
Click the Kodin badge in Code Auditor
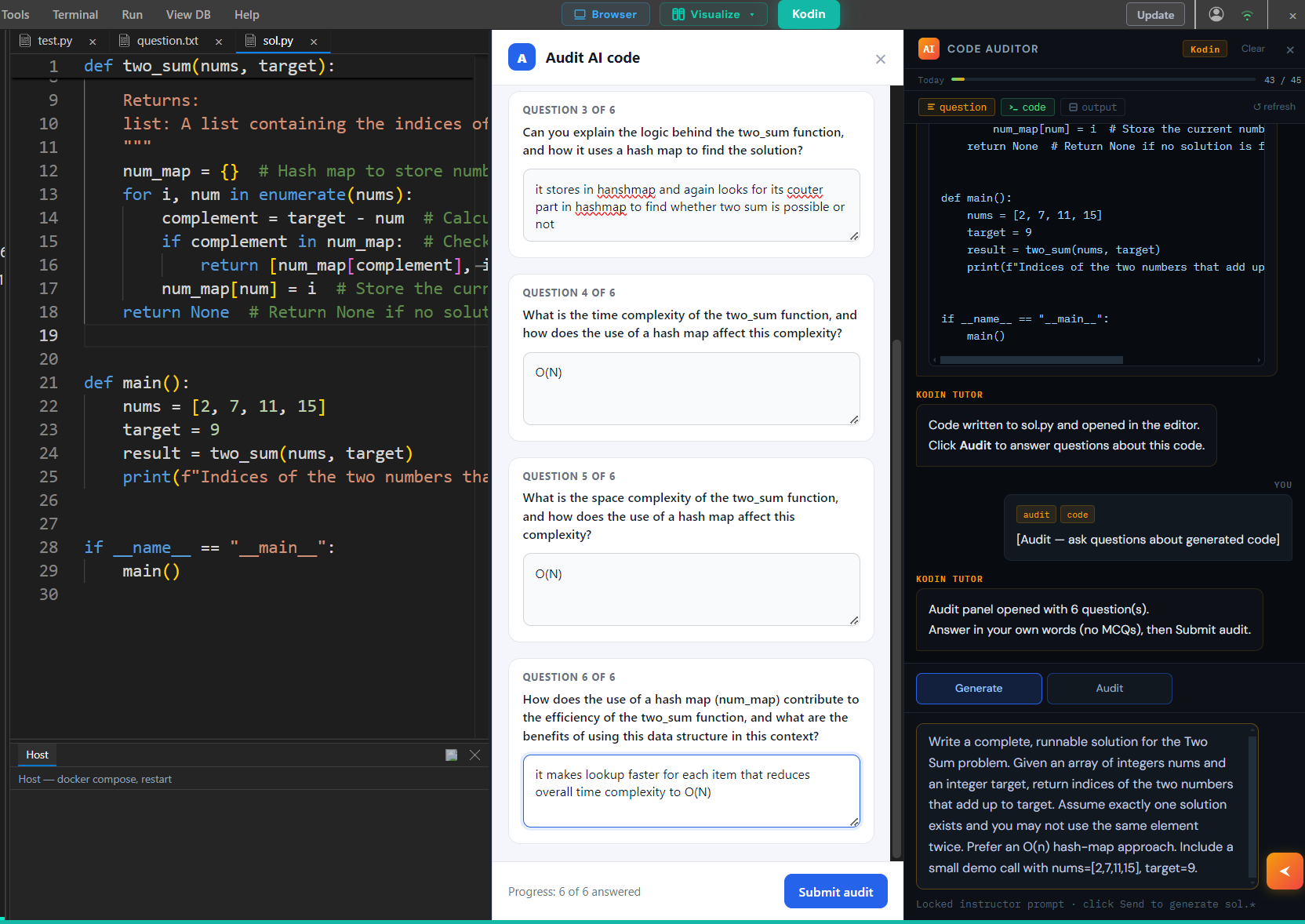1205,49
